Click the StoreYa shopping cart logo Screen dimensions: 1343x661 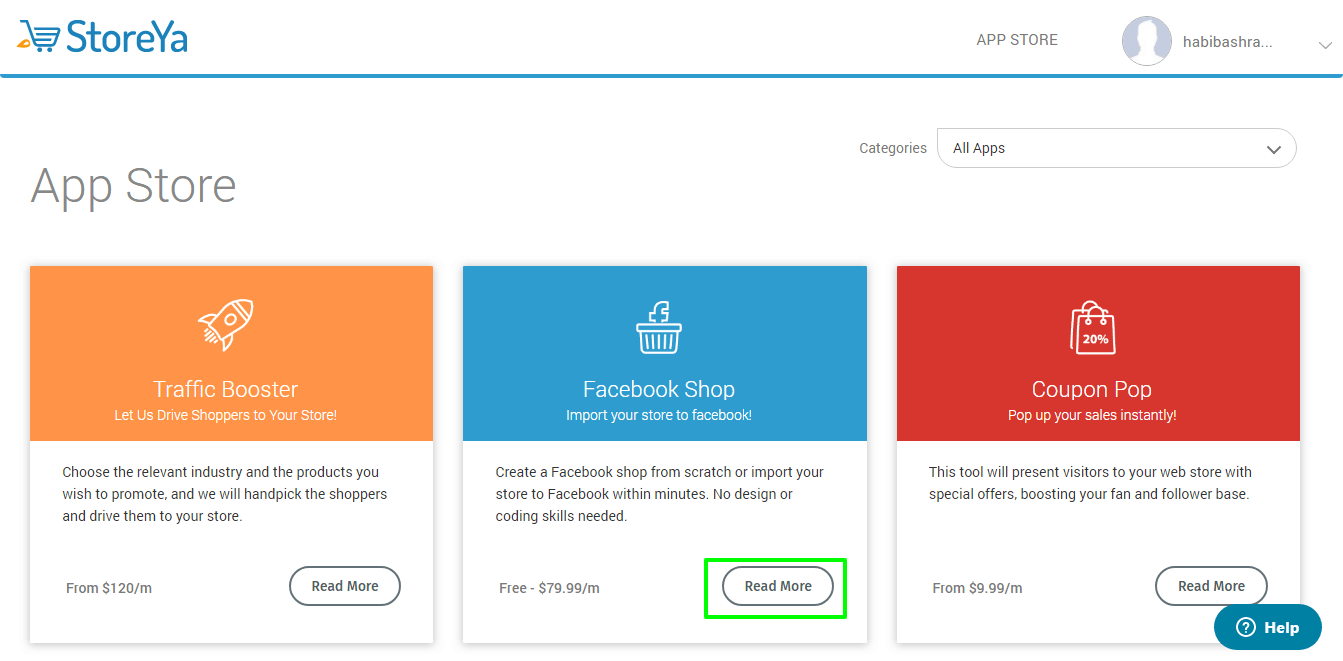pos(39,36)
